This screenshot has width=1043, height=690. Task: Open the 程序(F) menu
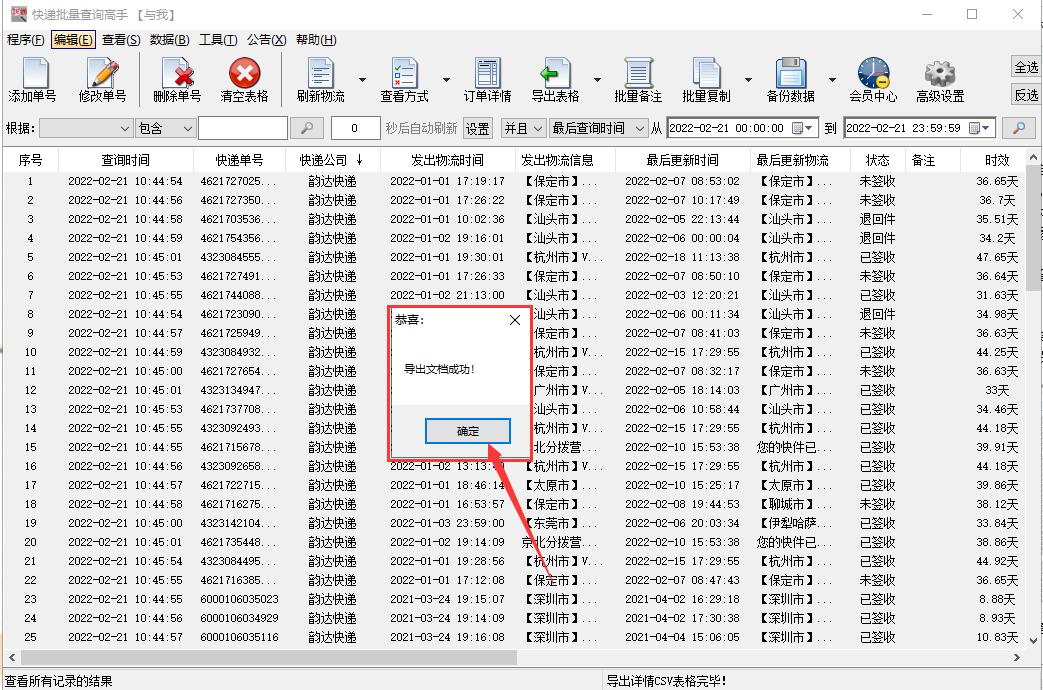(x=25, y=40)
